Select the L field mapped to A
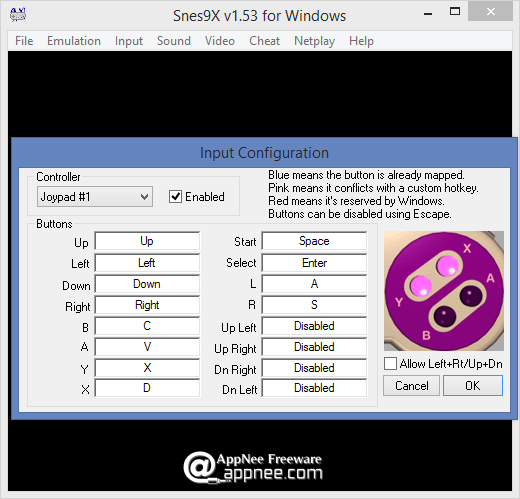 click(314, 284)
